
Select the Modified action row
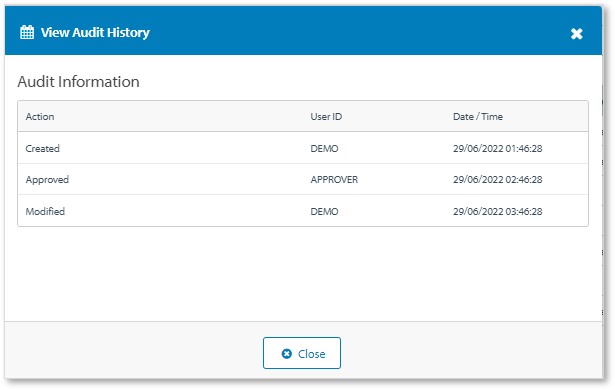point(303,211)
